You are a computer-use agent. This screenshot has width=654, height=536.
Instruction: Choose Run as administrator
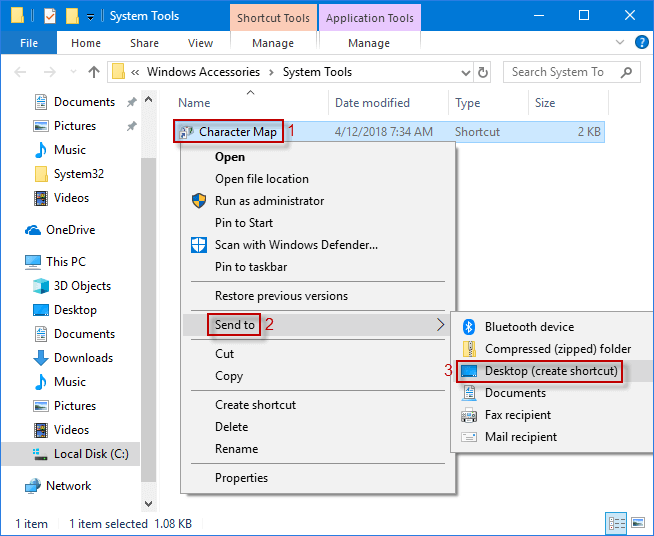coord(318,201)
